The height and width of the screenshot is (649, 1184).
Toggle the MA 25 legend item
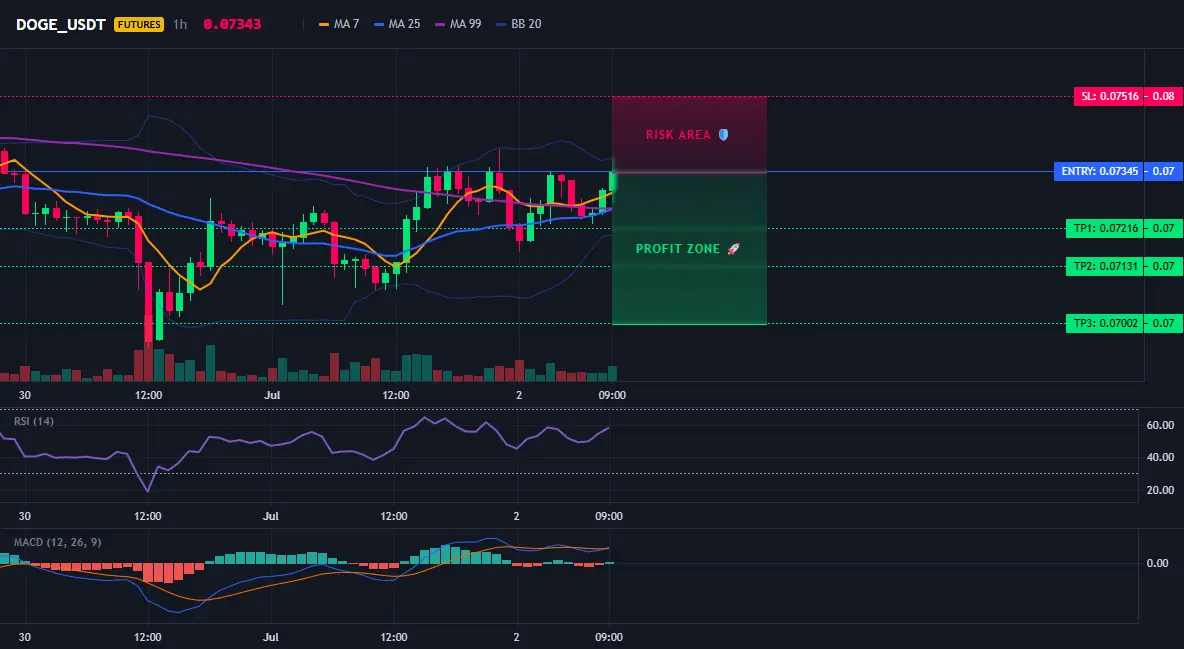(x=397, y=24)
